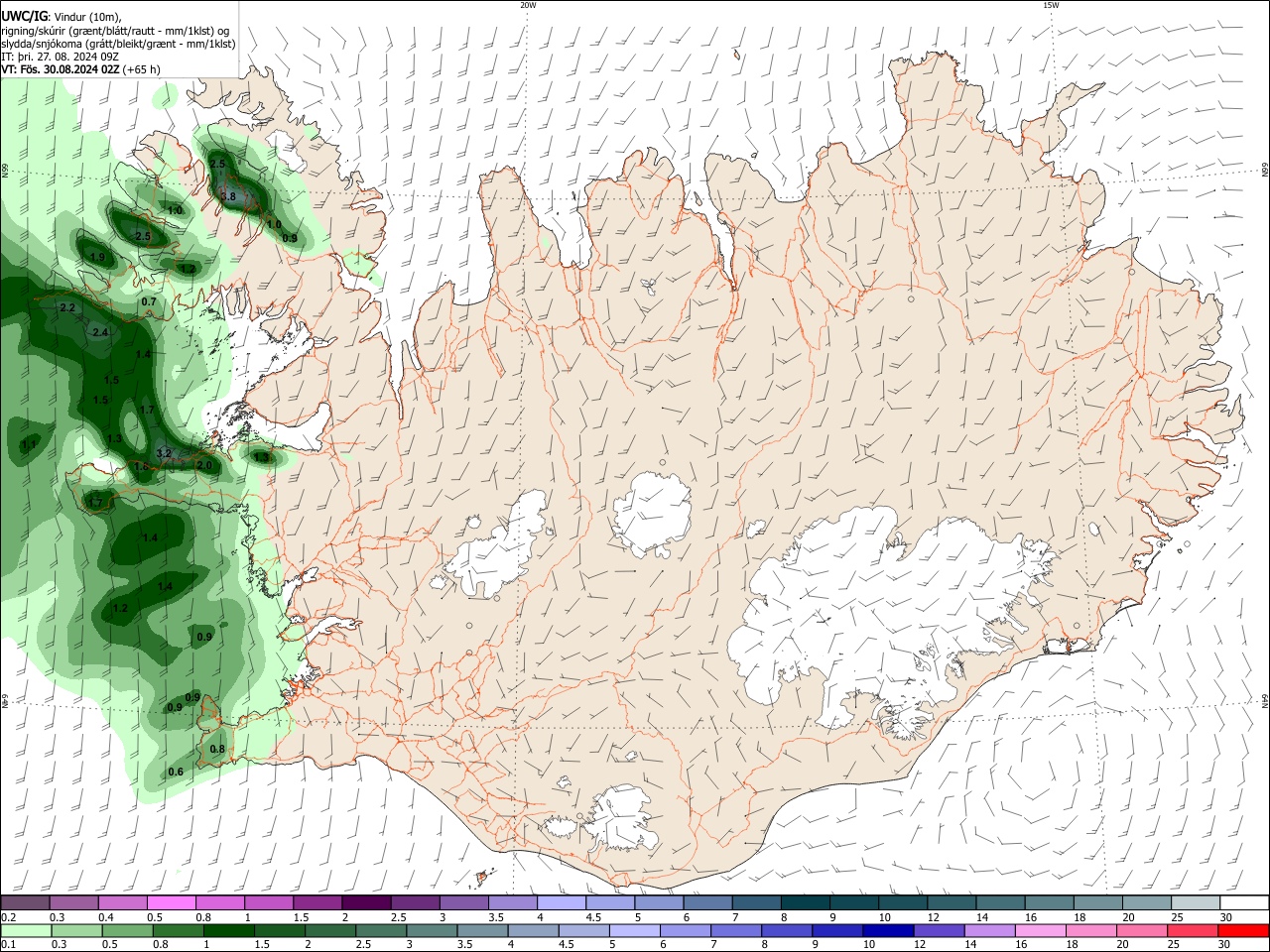Click the 0.8 value on the Reykjanes peninsula
Viewport: 1270px width, 952px height.
[217, 749]
